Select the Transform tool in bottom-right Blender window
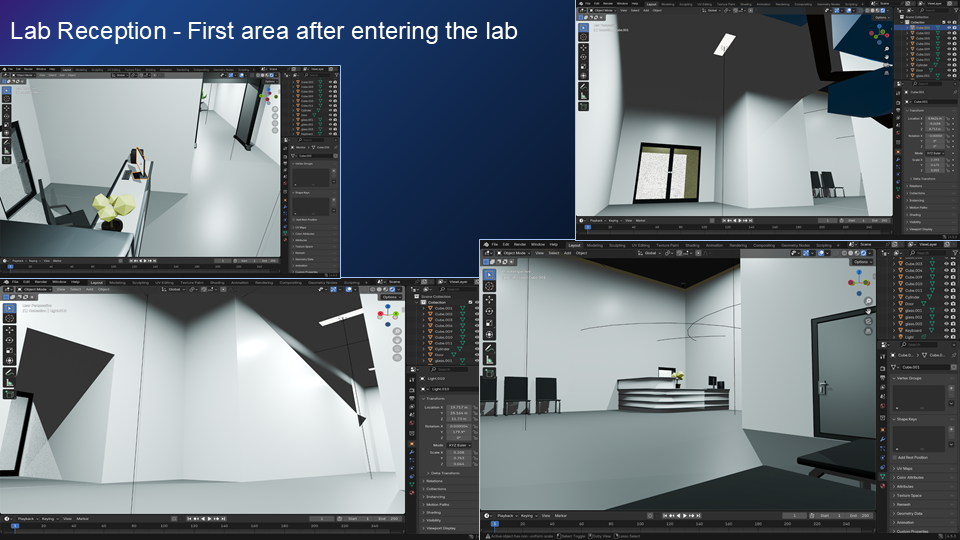960x540 pixels. coord(489,334)
